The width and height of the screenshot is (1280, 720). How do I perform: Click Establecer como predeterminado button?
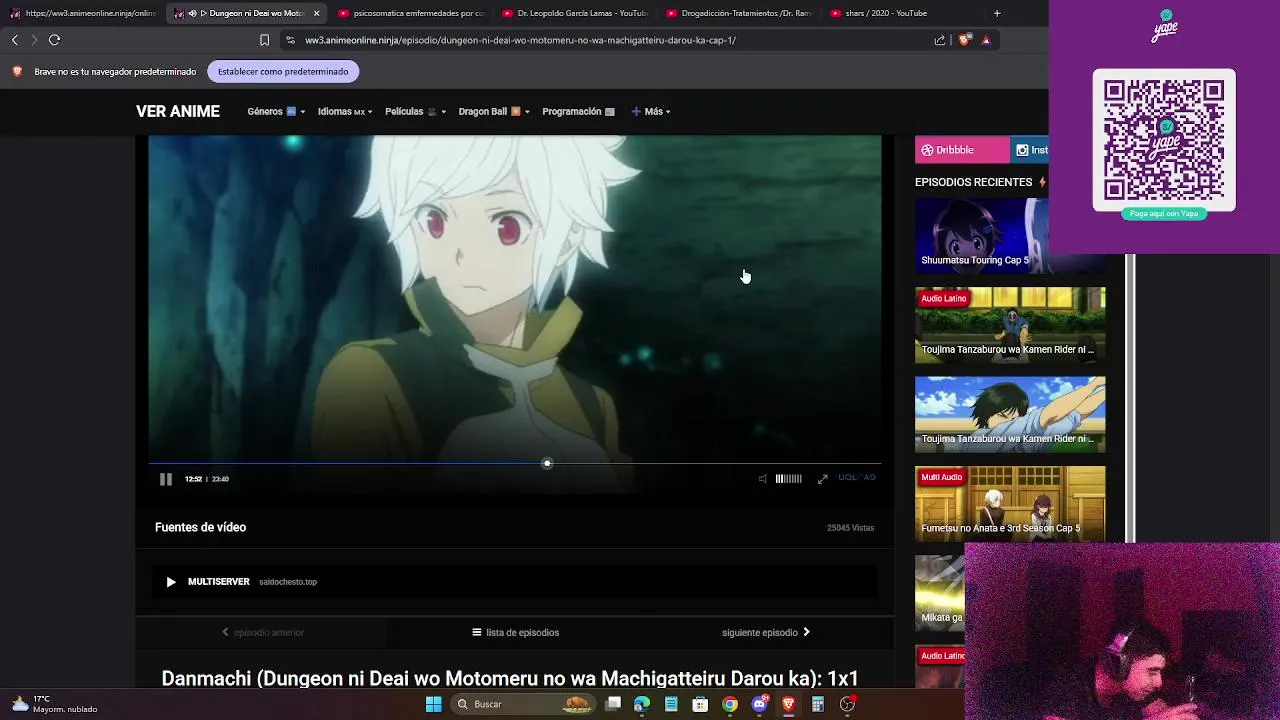(x=283, y=72)
